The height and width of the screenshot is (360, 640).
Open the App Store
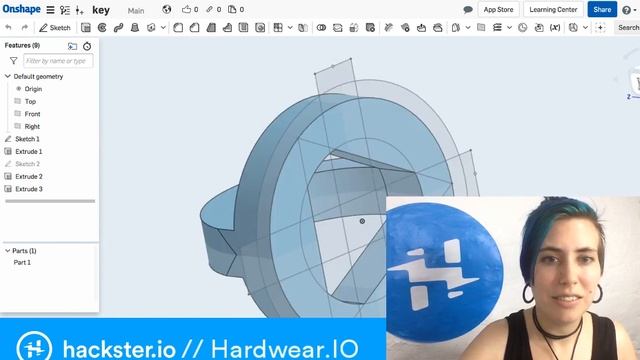coord(498,10)
